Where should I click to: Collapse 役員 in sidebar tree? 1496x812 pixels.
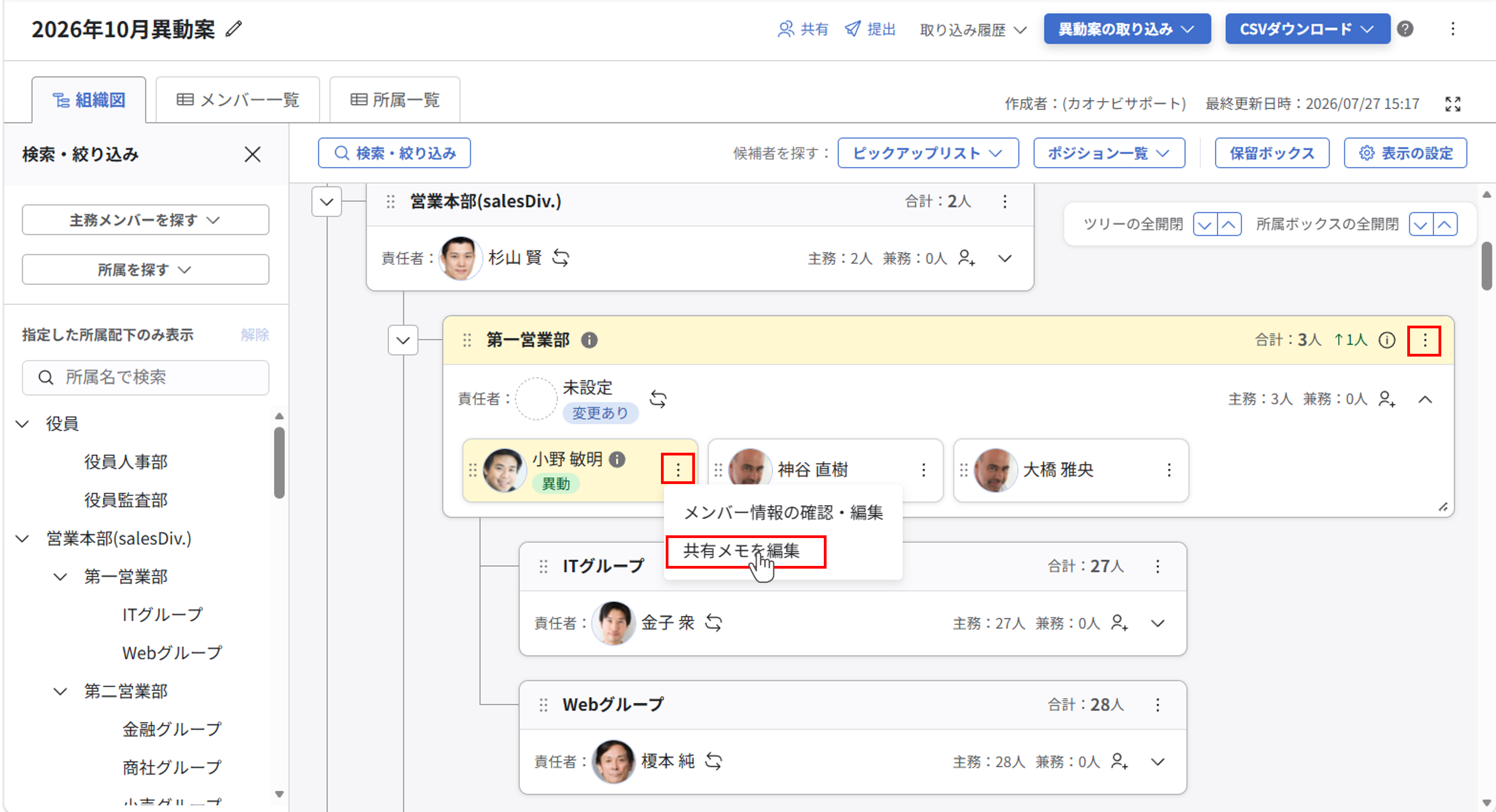click(x=23, y=424)
